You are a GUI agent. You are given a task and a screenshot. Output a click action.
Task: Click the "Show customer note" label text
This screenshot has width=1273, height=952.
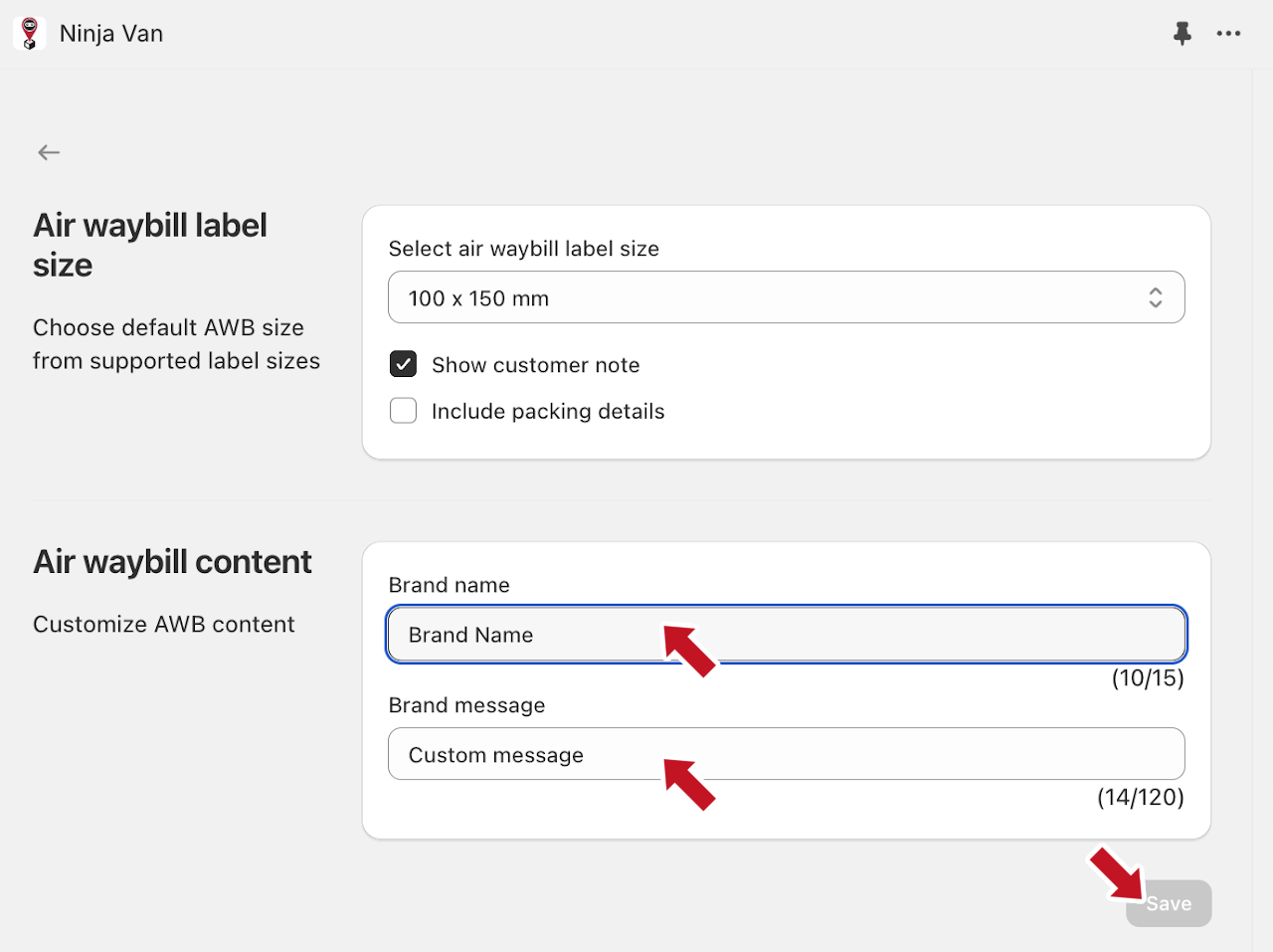[535, 365]
